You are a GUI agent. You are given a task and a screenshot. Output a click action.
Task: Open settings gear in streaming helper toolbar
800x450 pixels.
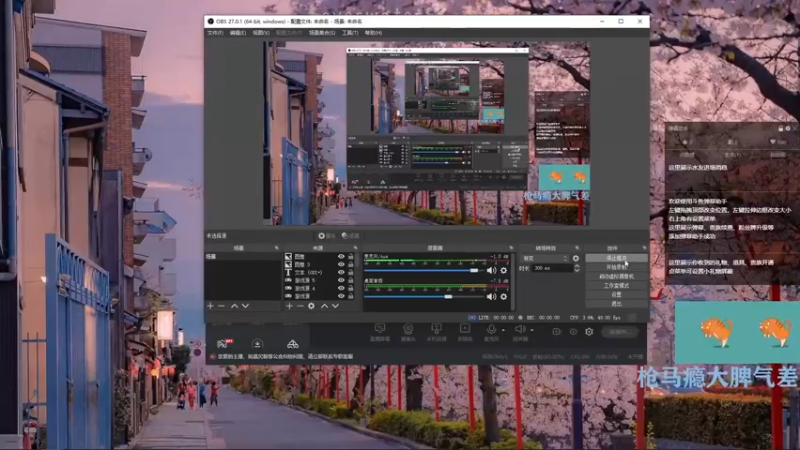(589, 332)
